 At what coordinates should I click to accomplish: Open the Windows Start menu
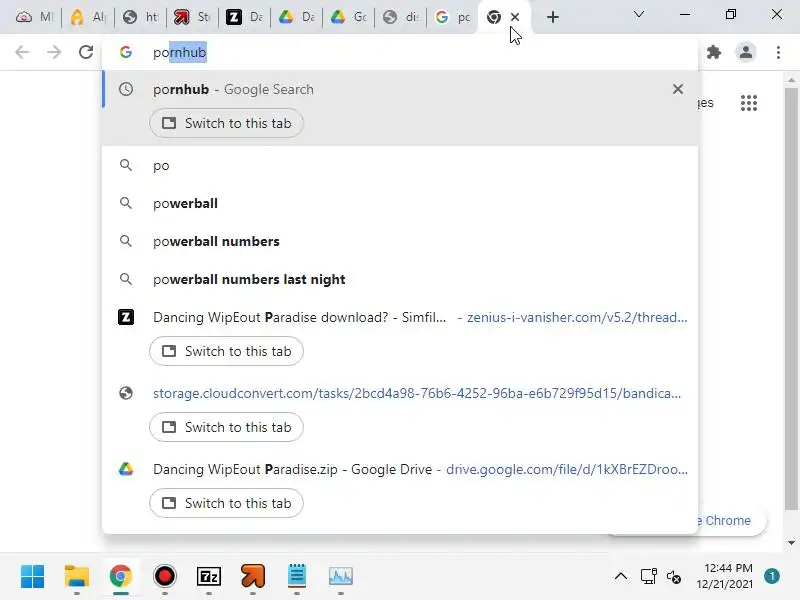point(33,577)
